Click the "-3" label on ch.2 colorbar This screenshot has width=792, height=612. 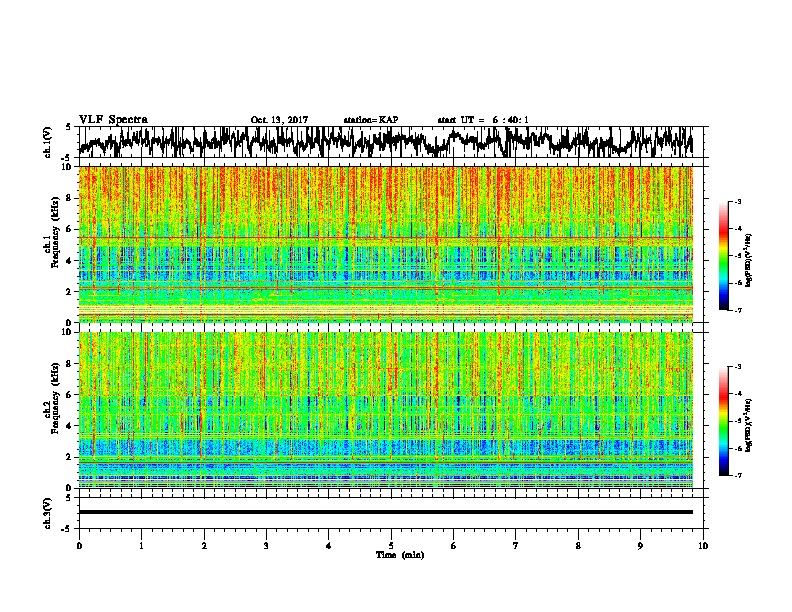(x=738, y=367)
